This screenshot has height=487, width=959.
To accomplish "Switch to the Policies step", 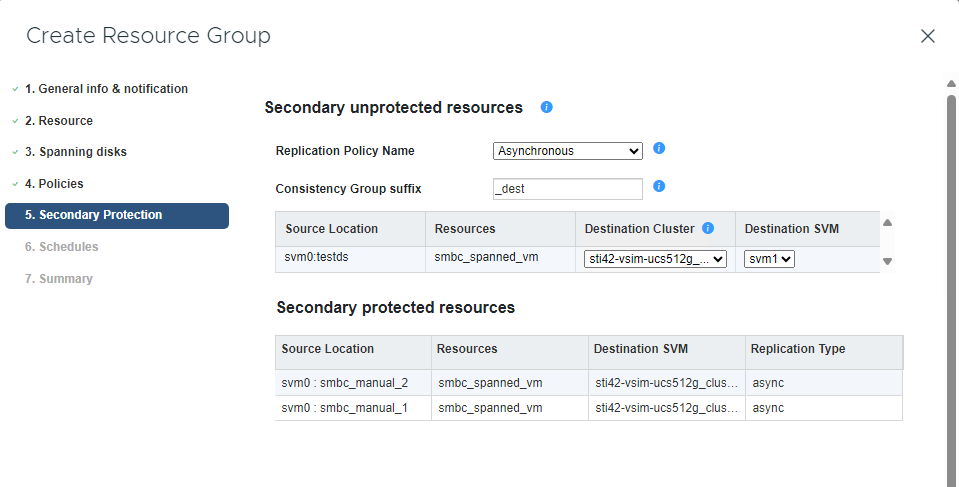I will point(54,184).
